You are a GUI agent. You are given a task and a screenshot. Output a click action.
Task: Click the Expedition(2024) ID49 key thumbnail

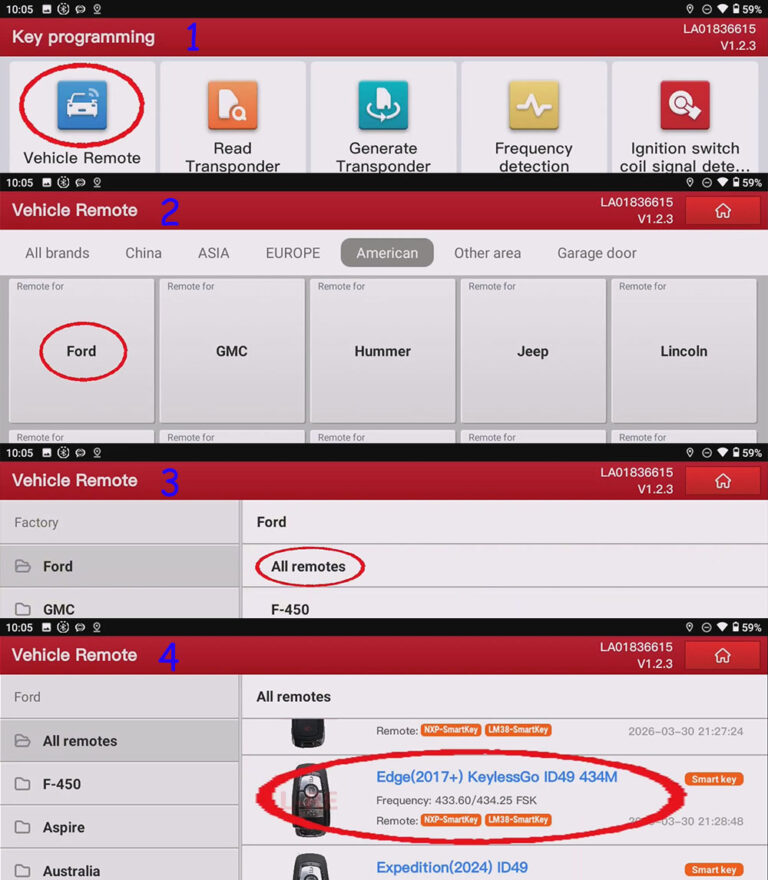(310, 867)
